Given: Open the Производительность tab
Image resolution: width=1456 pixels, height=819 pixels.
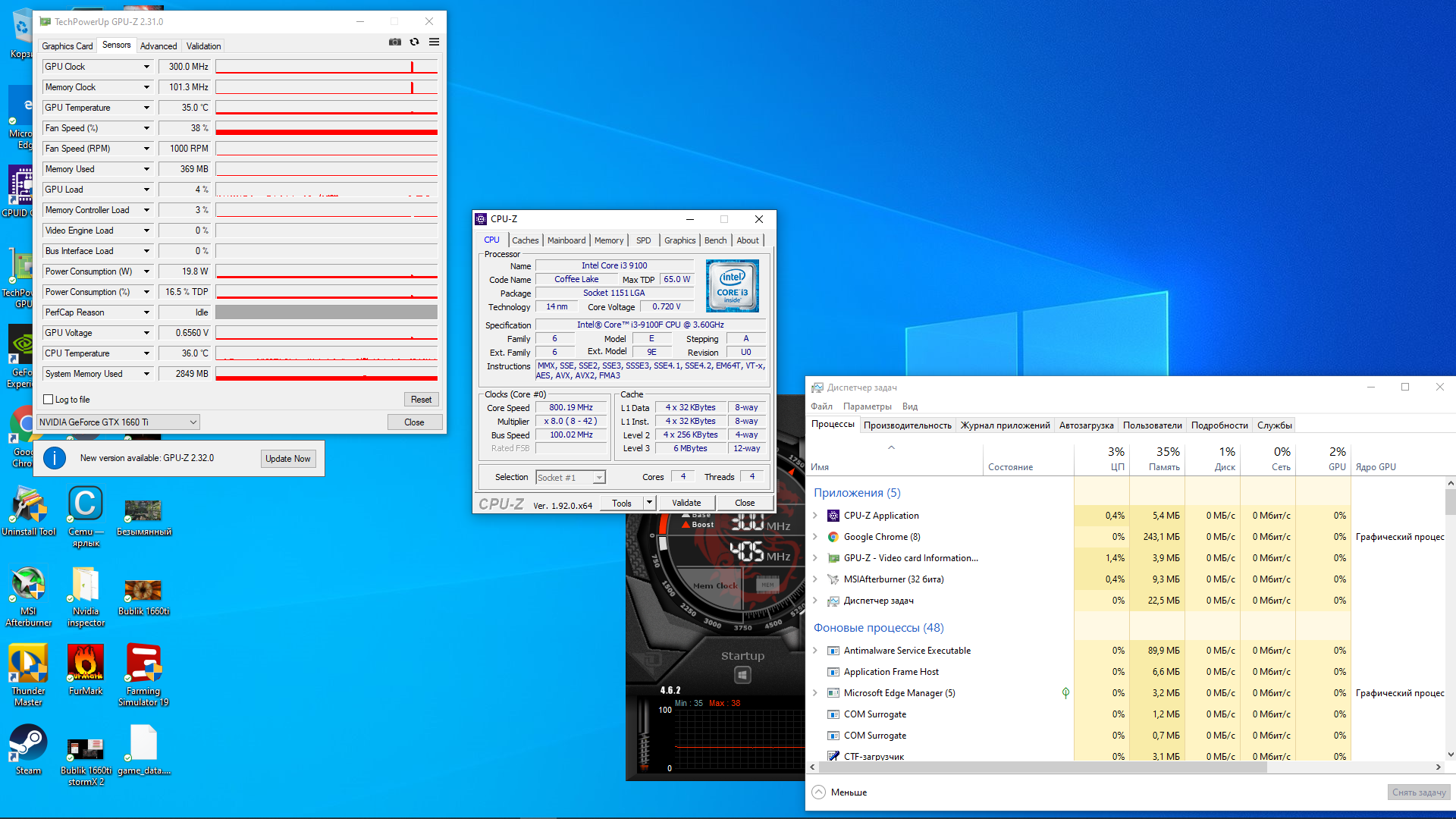Looking at the screenshot, I should (907, 425).
